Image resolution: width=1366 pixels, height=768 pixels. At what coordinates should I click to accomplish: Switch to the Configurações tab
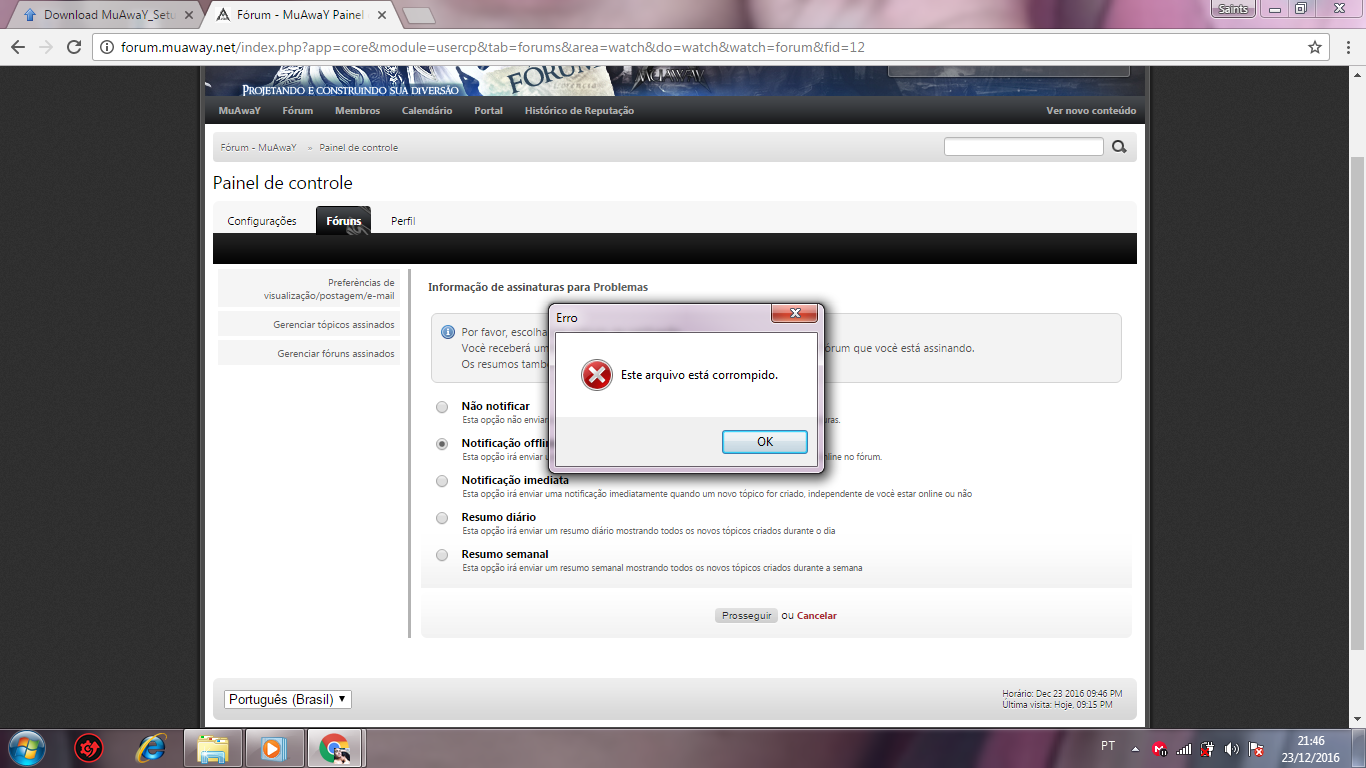[262, 221]
